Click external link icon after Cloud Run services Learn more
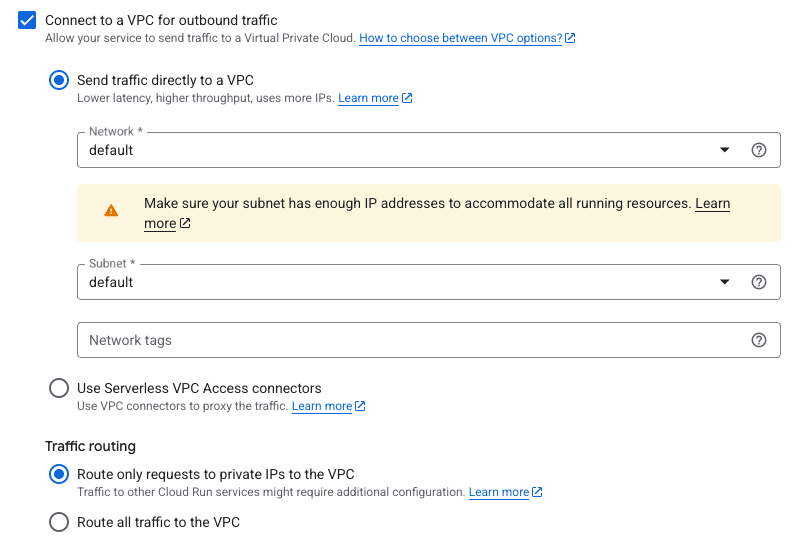This screenshot has height=547, width=808. pos(537,492)
